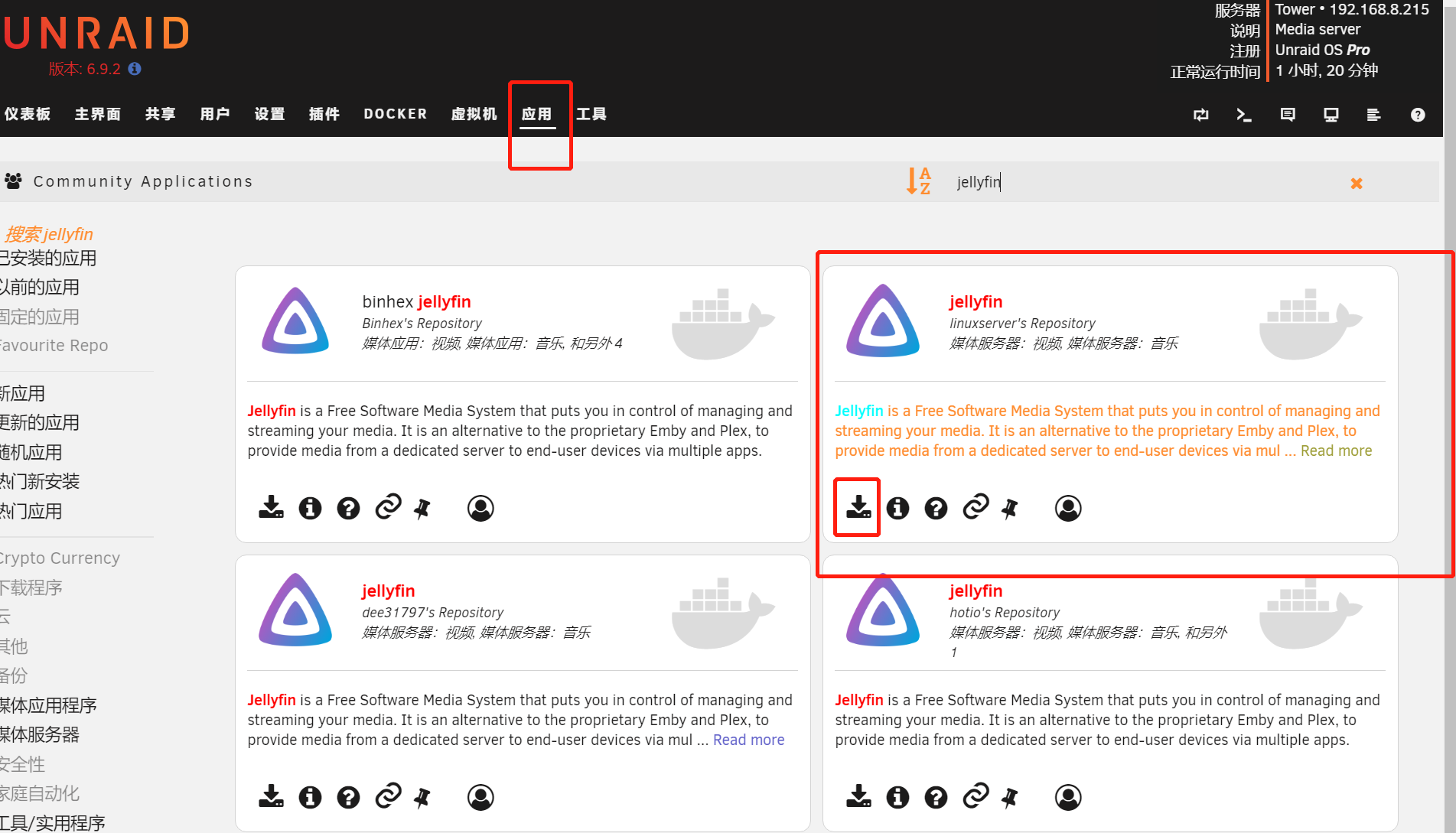The width and height of the screenshot is (1456, 833).
Task: Click the binhex jellyfin app logo
Action: (295, 321)
